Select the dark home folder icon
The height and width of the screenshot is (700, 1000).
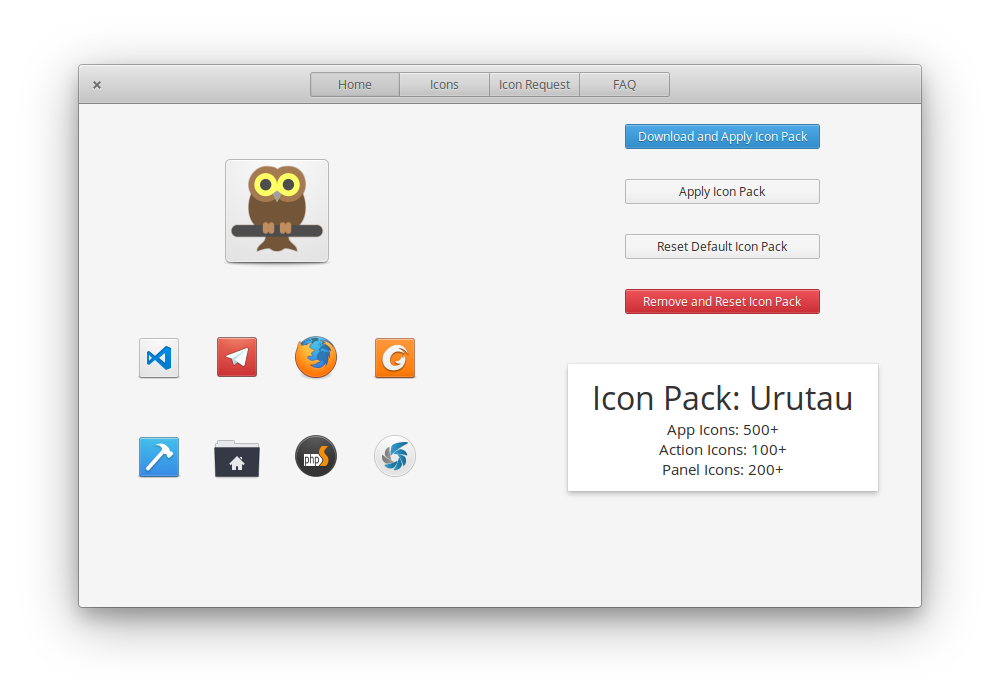pyautogui.click(x=236, y=456)
